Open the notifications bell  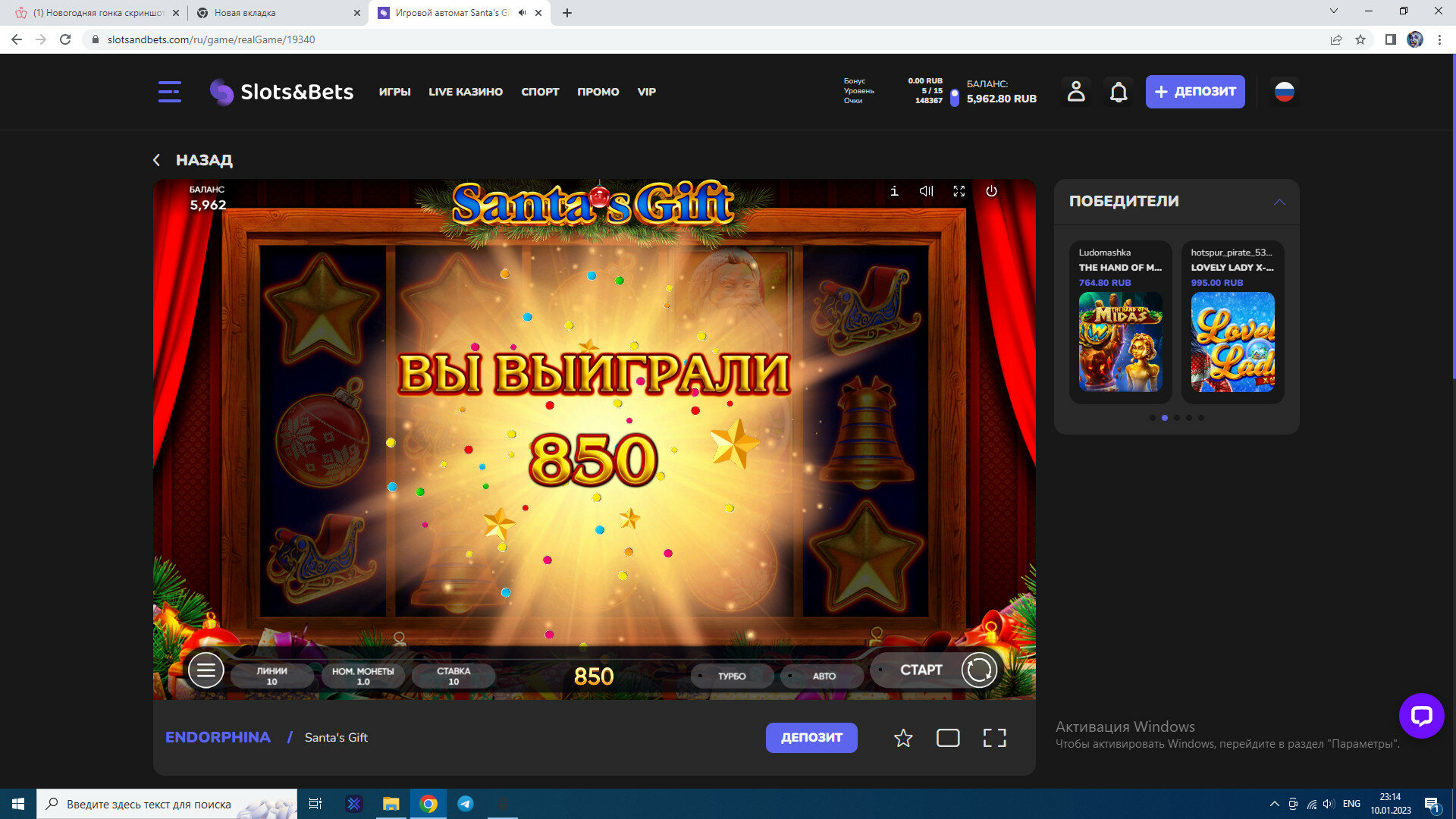click(x=1118, y=92)
